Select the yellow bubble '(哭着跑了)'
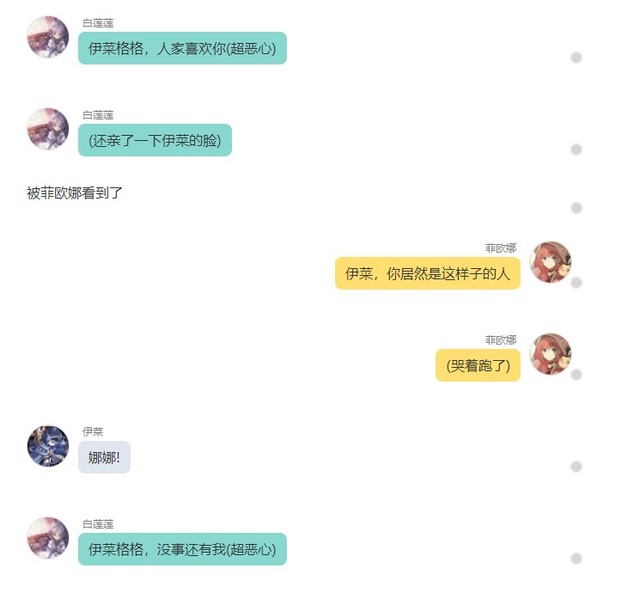 pyautogui.click(x=478, y=365)
